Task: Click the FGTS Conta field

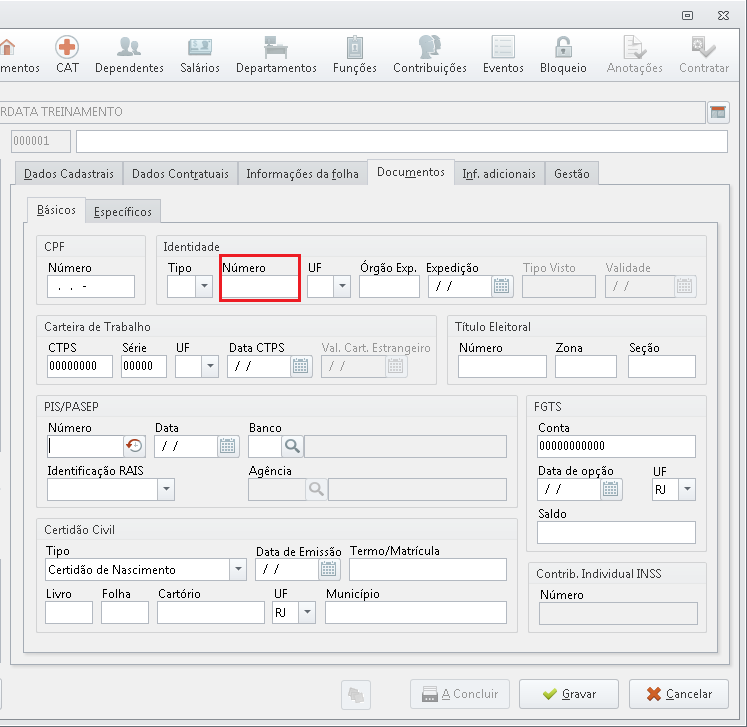Action: click(616, 446)
